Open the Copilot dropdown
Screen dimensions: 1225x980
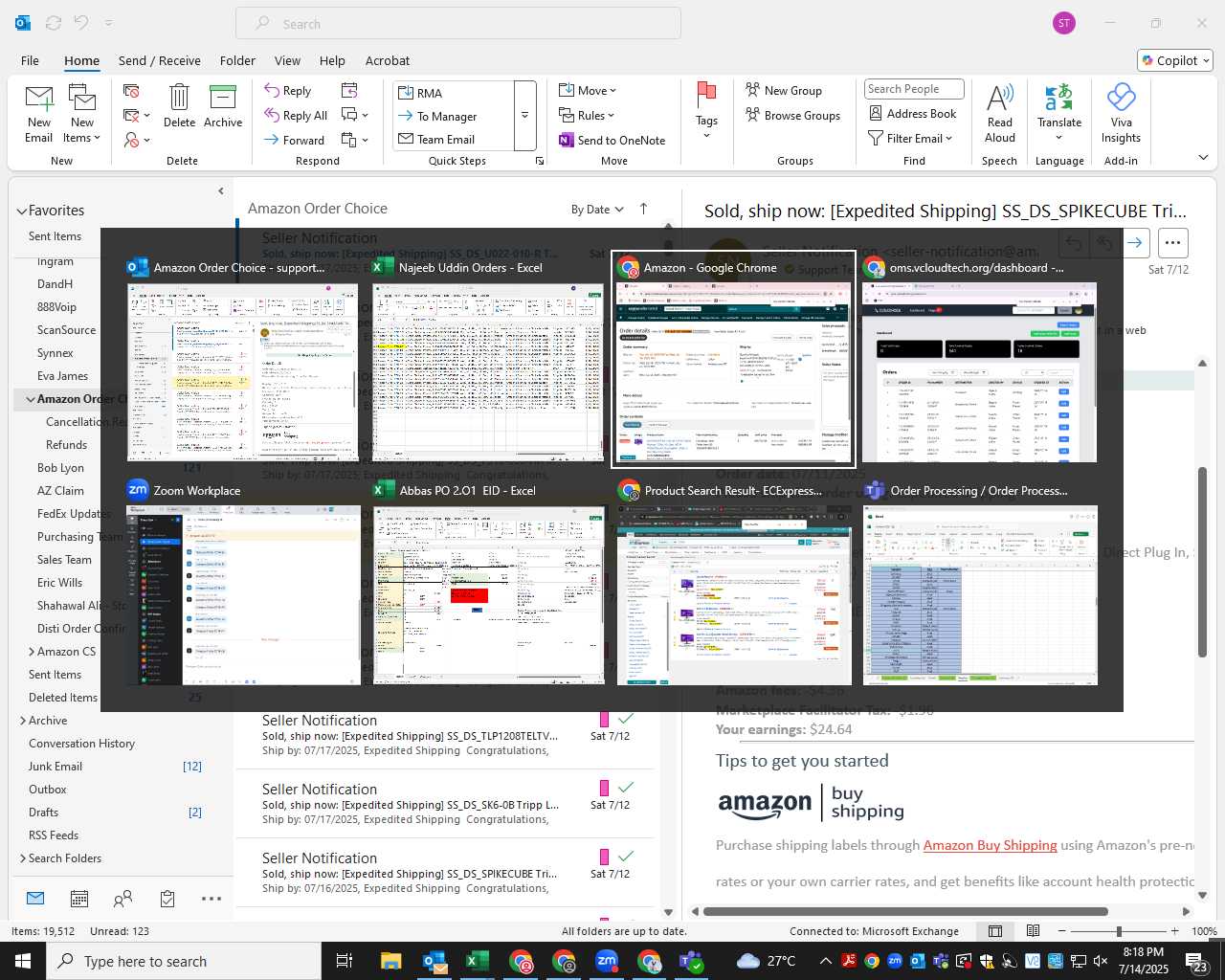[1175, 60]
